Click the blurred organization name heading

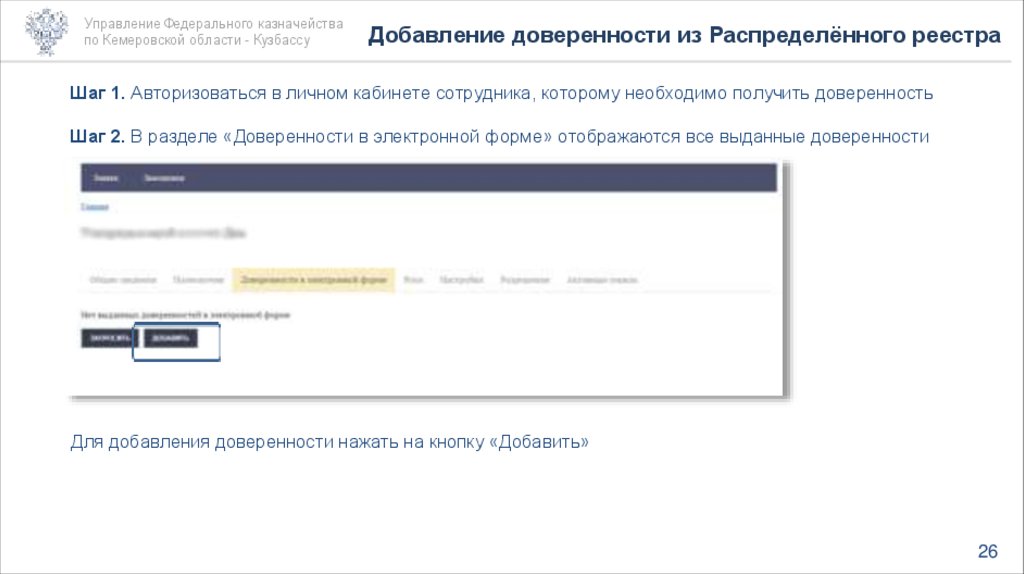(163, 232)
